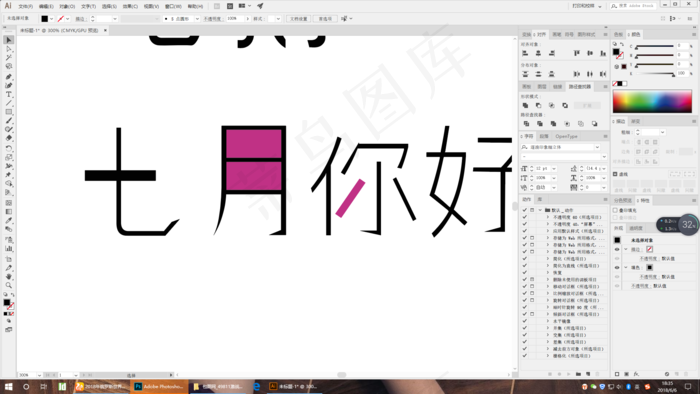Viewport: 700px width, 394px height.
Task: Select the Rectangle tool
Action: click(x=8, y=112)
